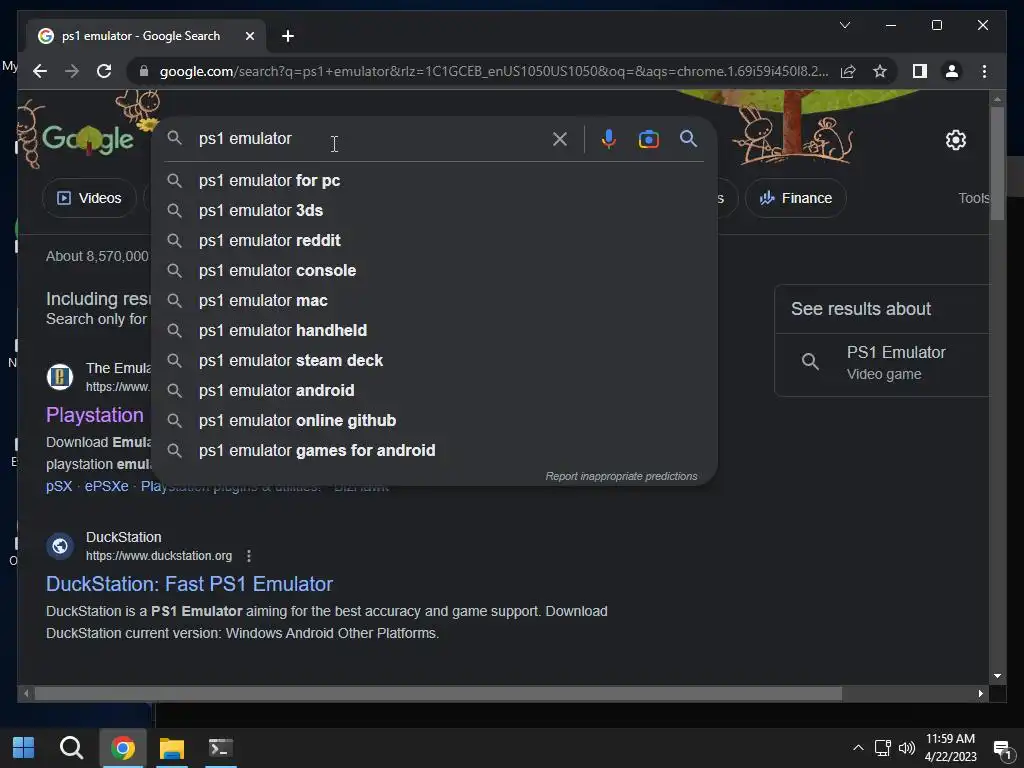This screenshot has height=768, width=1024.
Task: Open DuckStation: Fast PS1 Emulator result
Action: pyautogui.click(x=189, y=584)
